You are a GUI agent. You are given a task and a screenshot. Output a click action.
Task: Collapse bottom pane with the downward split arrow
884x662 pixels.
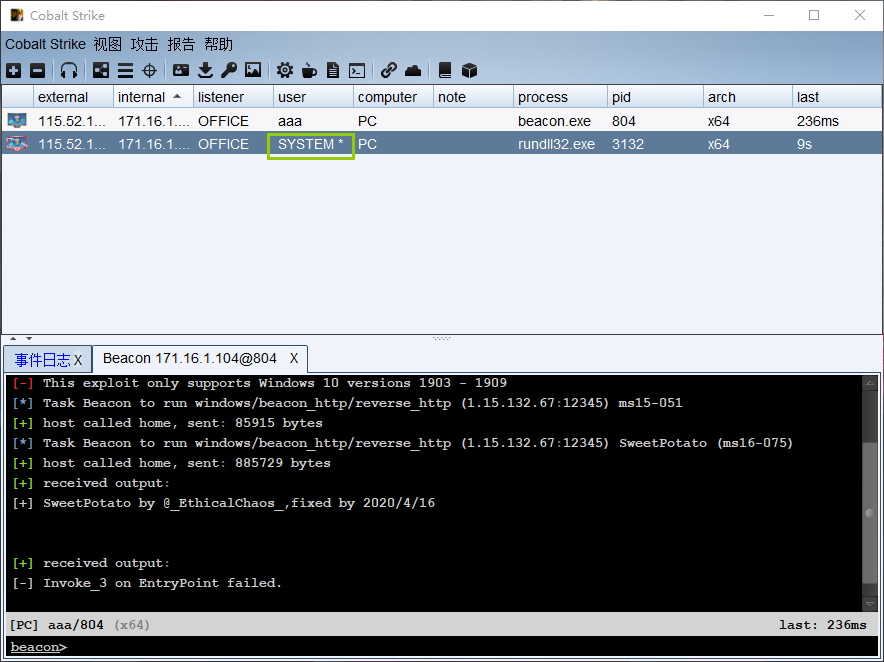(29, 338)
